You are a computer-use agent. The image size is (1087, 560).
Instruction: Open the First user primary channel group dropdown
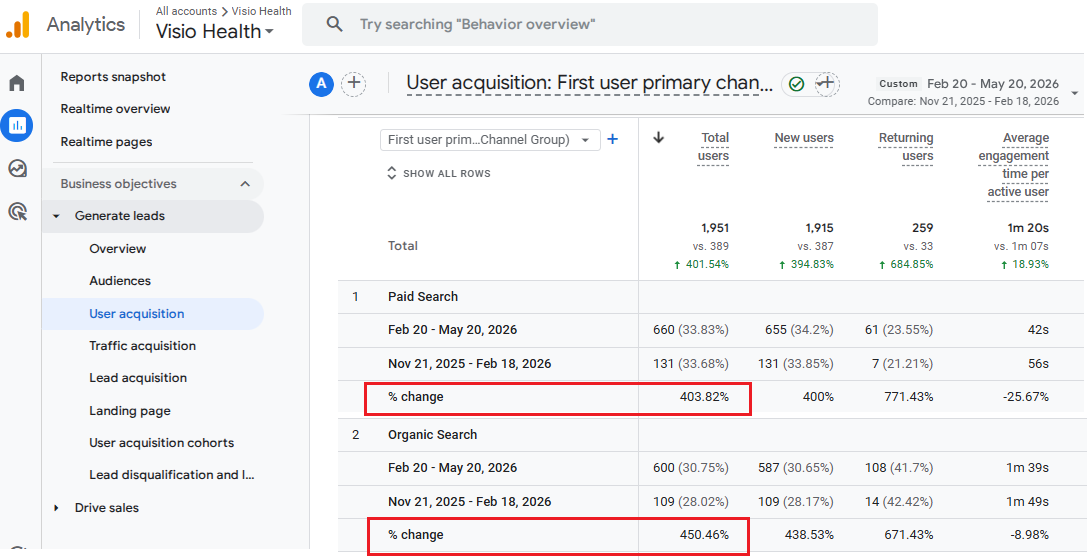click(490, 139)
